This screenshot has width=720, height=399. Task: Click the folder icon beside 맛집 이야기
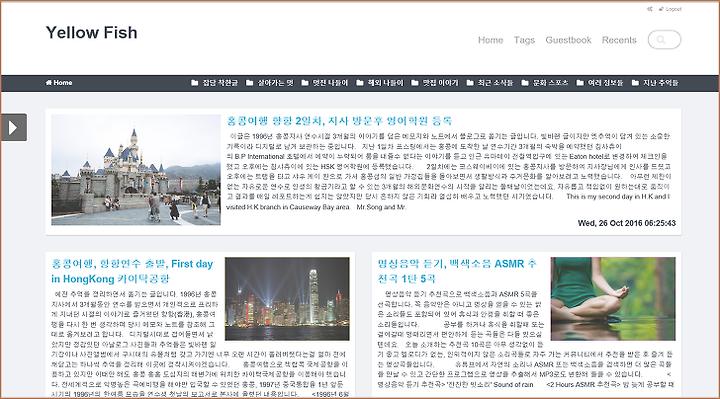(415, 83)
